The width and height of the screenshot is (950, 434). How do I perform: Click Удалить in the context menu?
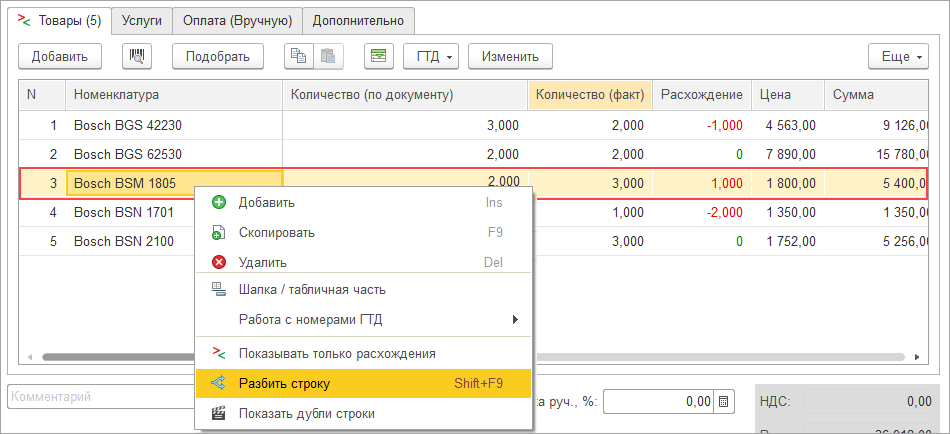point(262,262)
